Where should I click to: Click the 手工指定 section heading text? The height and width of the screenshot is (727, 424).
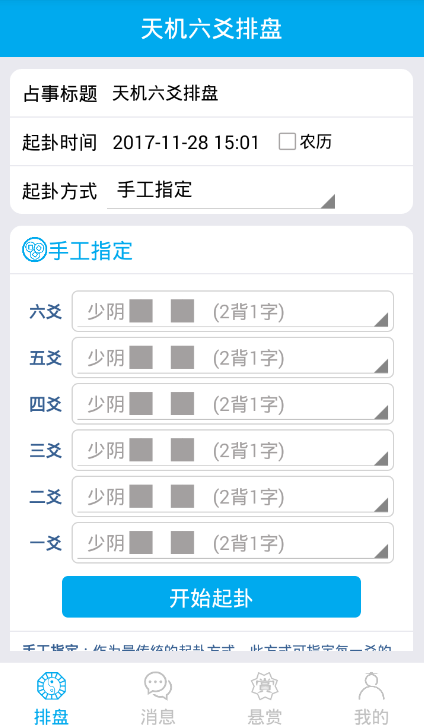point(91,251)
